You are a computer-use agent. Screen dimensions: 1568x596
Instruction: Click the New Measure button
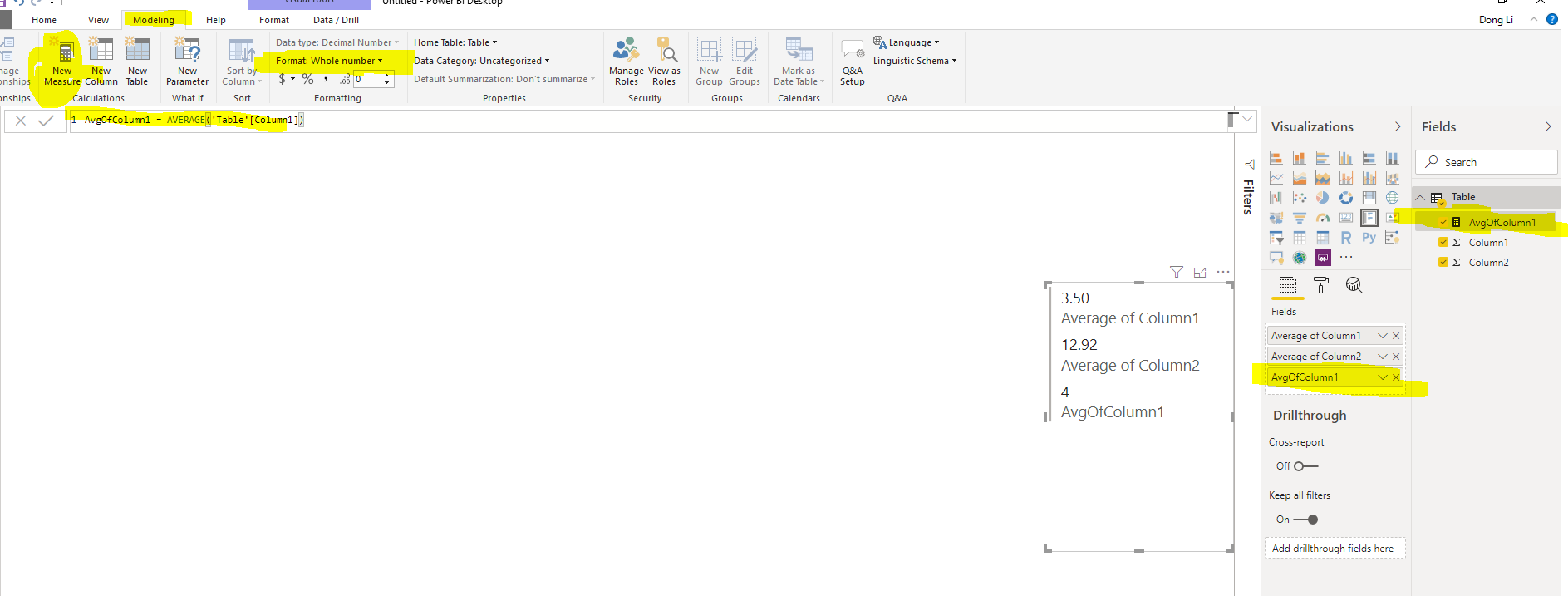62,62
